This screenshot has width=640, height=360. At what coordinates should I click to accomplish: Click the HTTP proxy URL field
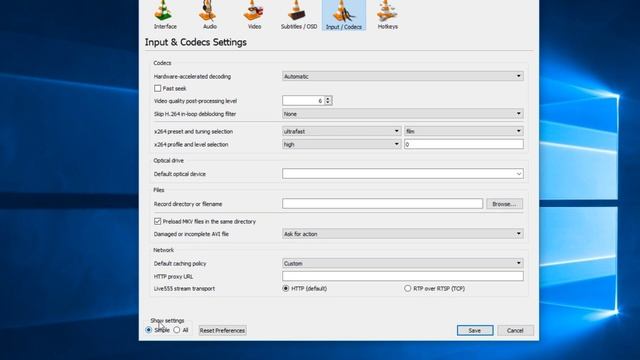[402, 276]
